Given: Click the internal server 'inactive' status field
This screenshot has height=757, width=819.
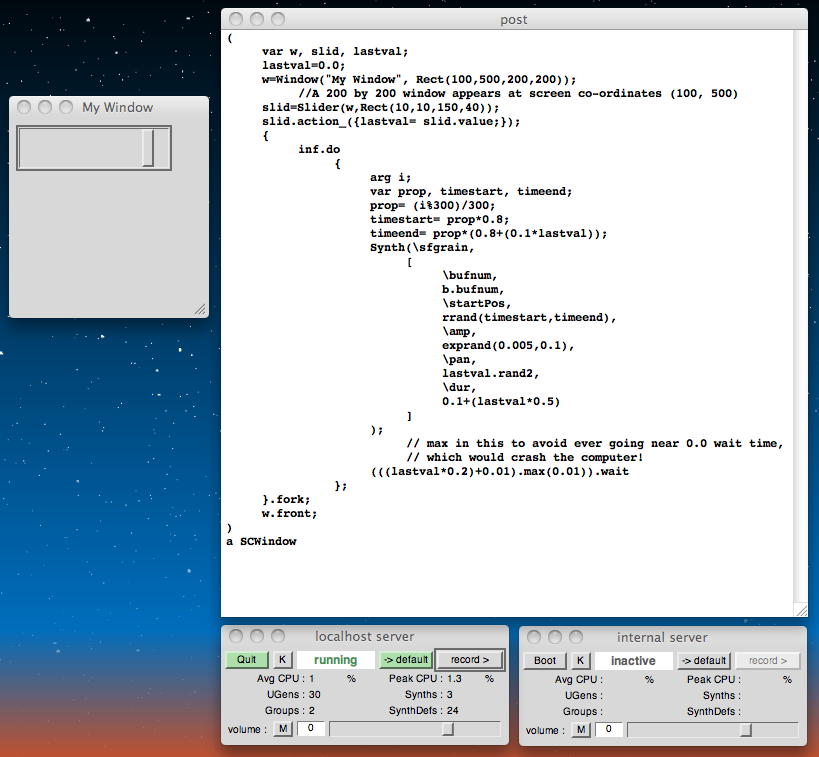Looking at the screenshot, I should pyautogui.click(x=633, y=661).
